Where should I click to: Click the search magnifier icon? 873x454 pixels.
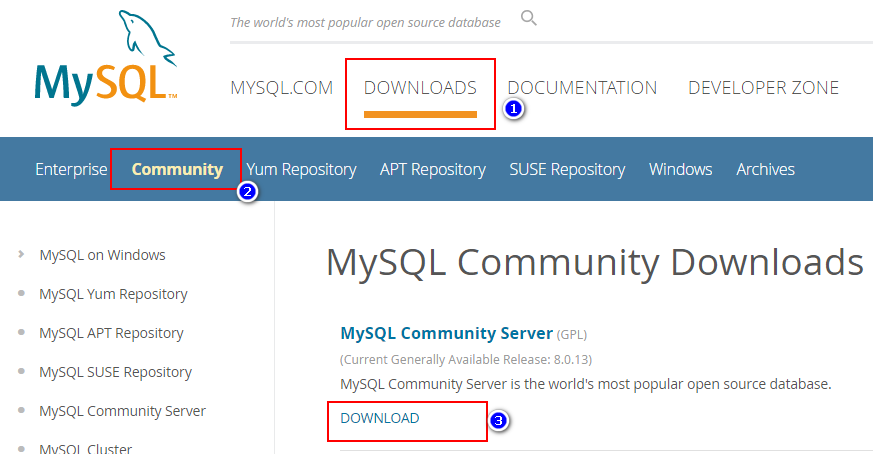coord(528,18)
